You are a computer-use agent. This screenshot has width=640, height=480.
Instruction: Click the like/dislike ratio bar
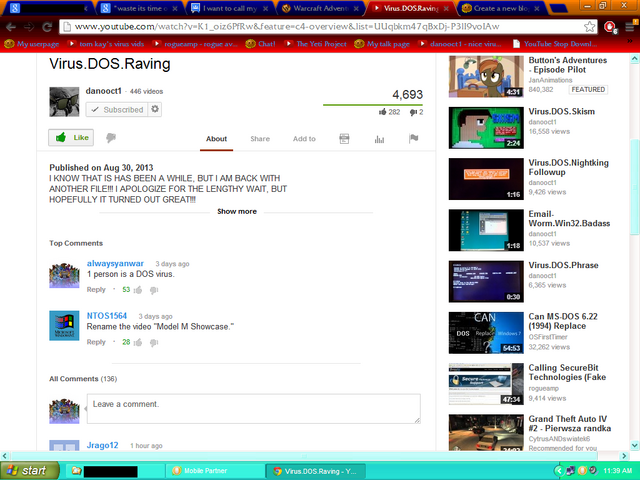coord(373,105)
